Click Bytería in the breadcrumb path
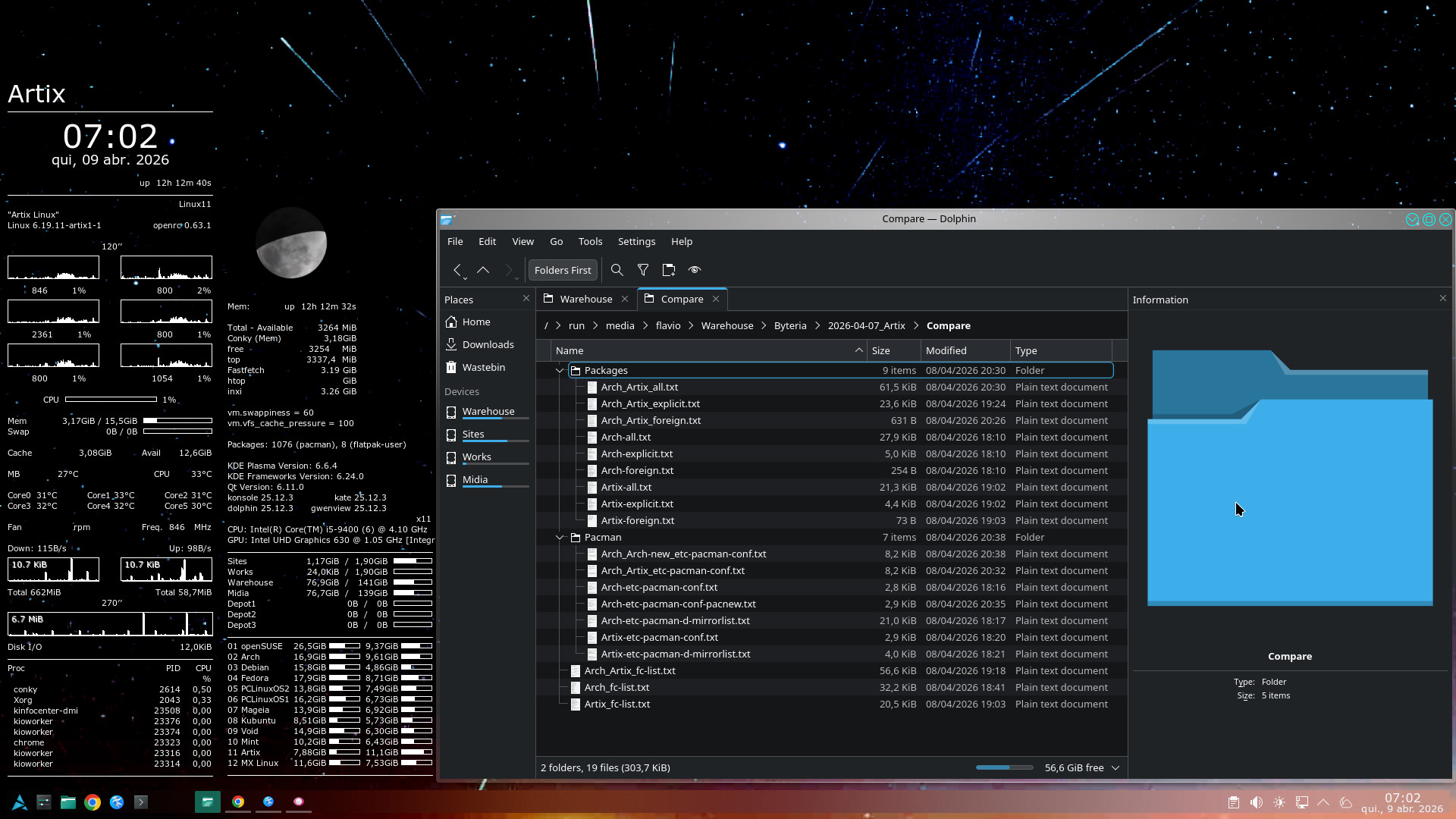 [x=790, y=325]
